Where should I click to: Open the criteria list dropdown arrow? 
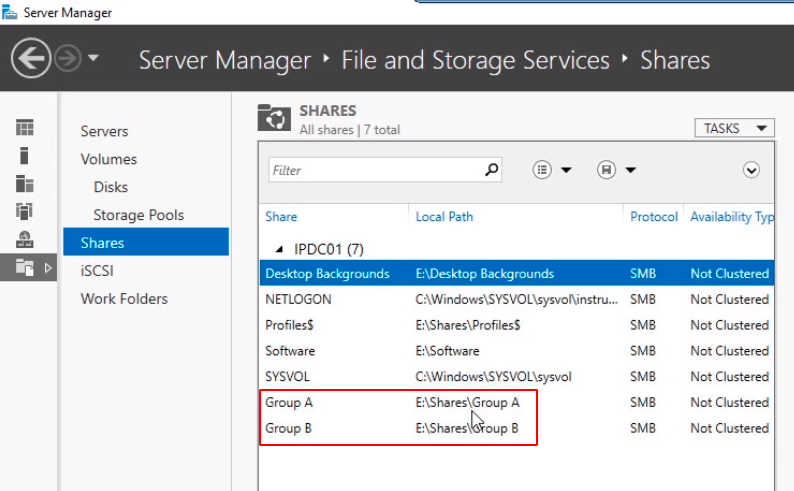click(x=566, y=170)
